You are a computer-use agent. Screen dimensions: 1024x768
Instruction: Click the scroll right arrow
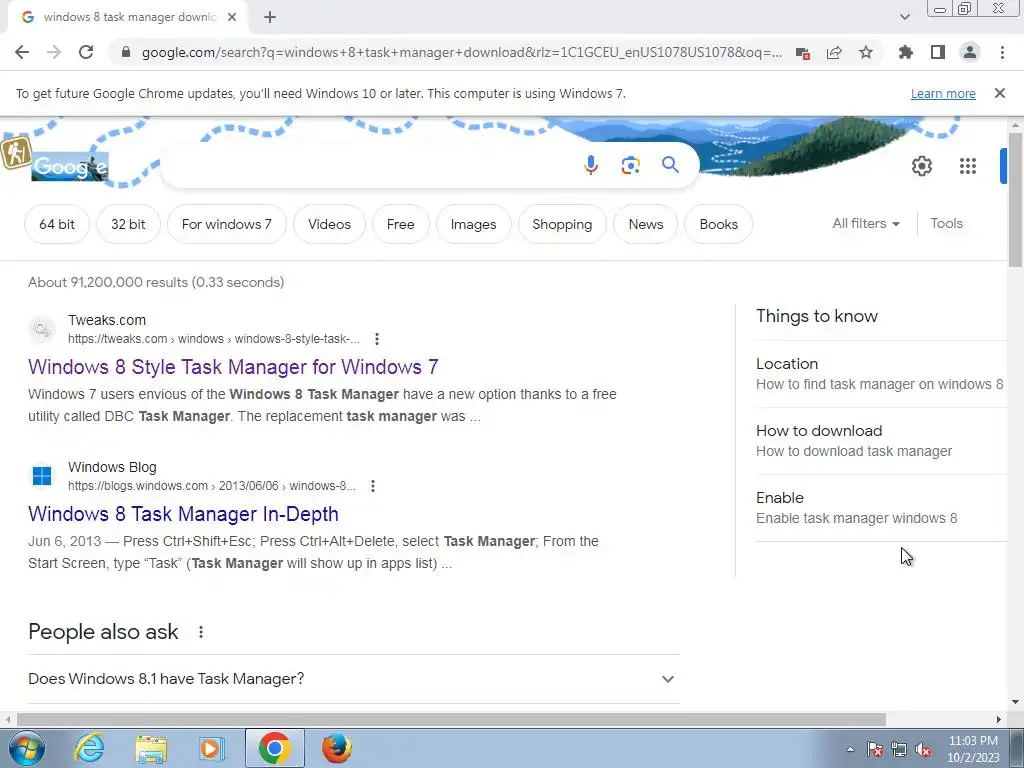coord(999,719)
